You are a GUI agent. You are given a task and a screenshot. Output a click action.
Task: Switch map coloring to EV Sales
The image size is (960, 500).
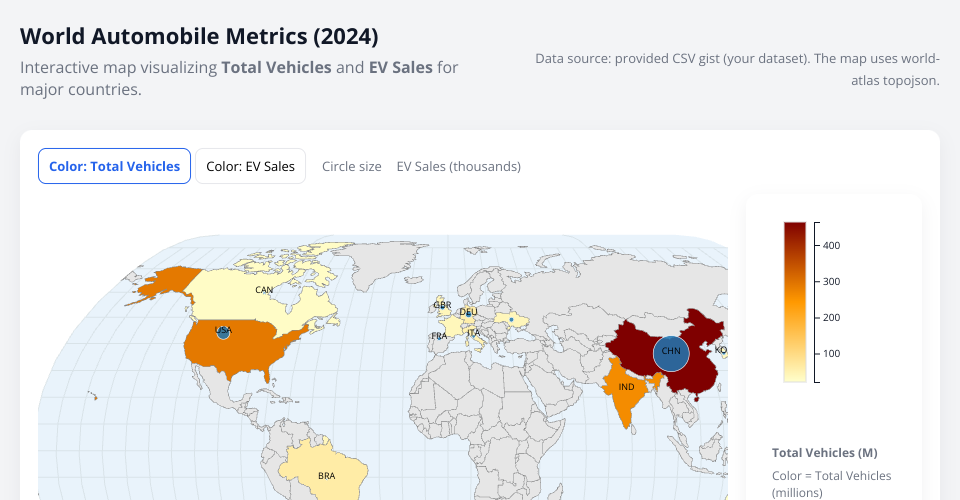coord(250,166)
